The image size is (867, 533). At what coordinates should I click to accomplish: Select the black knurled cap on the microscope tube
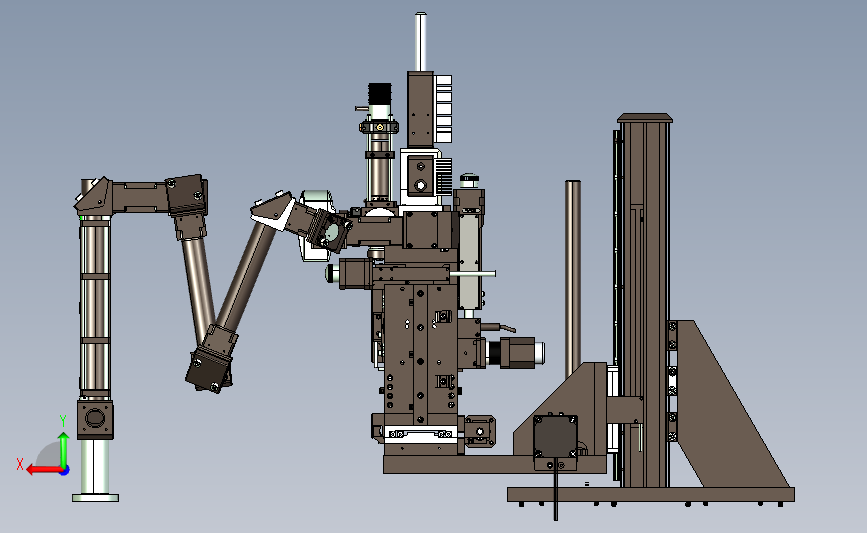click(x=380, y=92)
